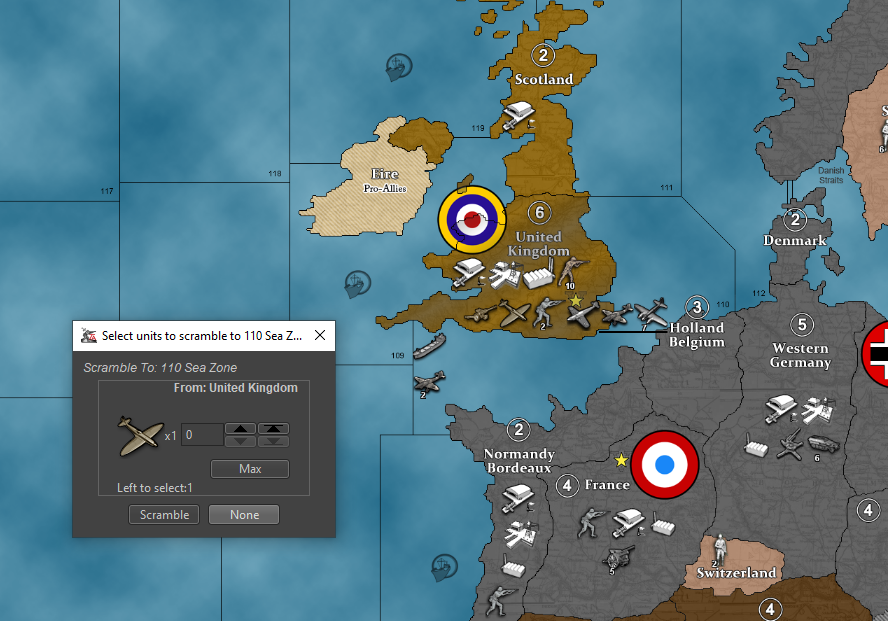Increase fighter count with up arrow

(239, 429)
